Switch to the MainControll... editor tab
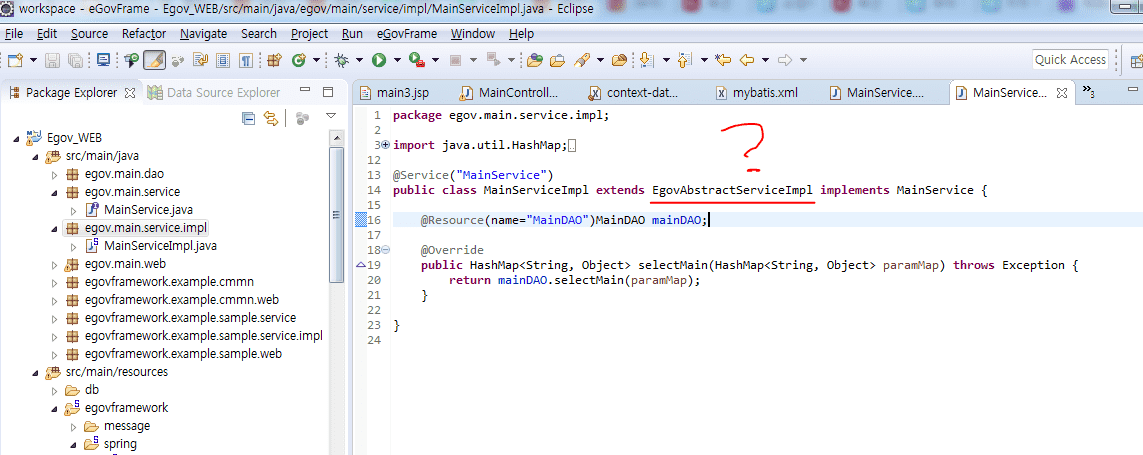The height and width of the screenshot is (455, 1143). (x=510, y=93)
